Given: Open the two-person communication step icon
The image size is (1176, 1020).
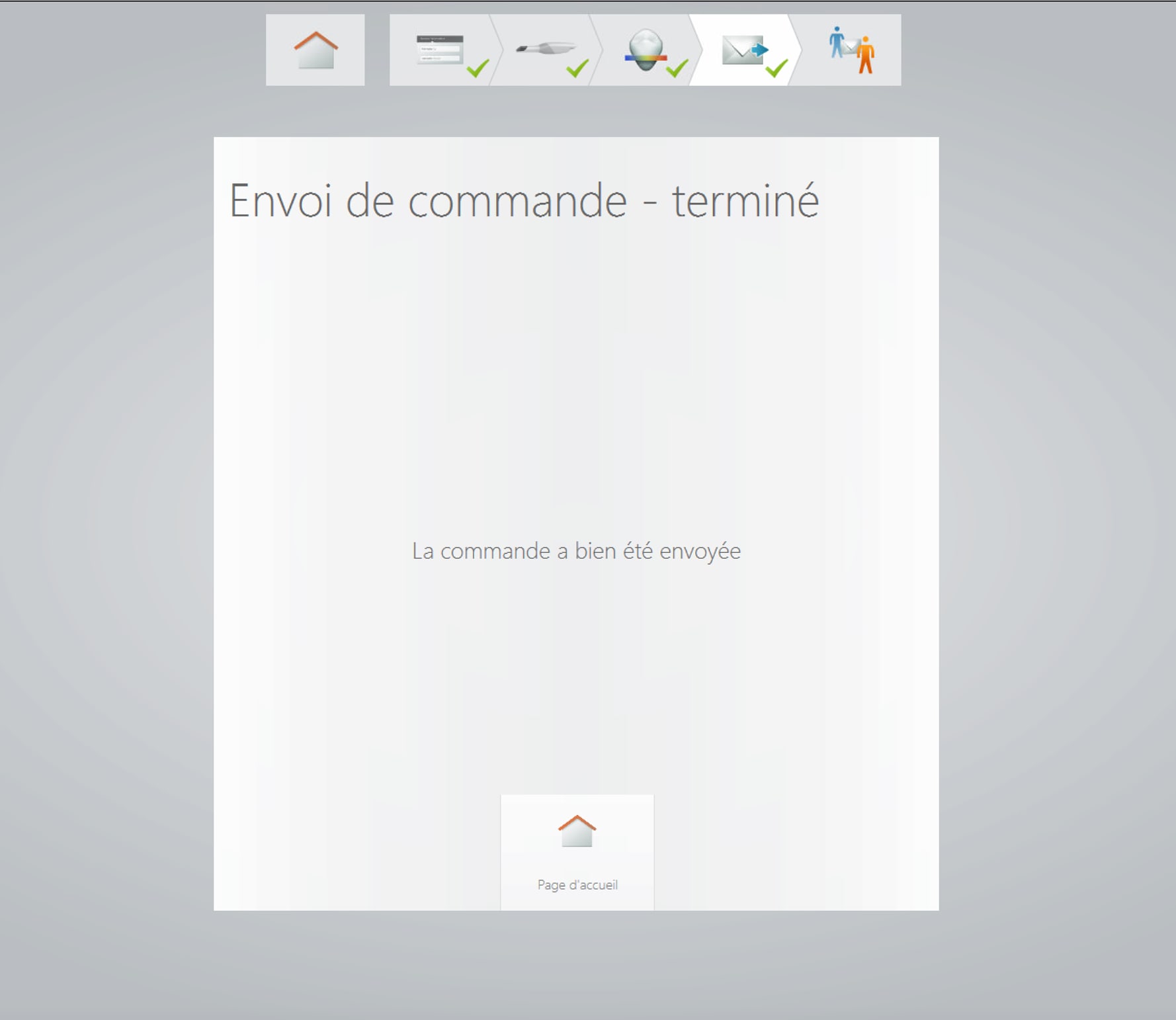Looking at the screenshot, I should point(851,50).
